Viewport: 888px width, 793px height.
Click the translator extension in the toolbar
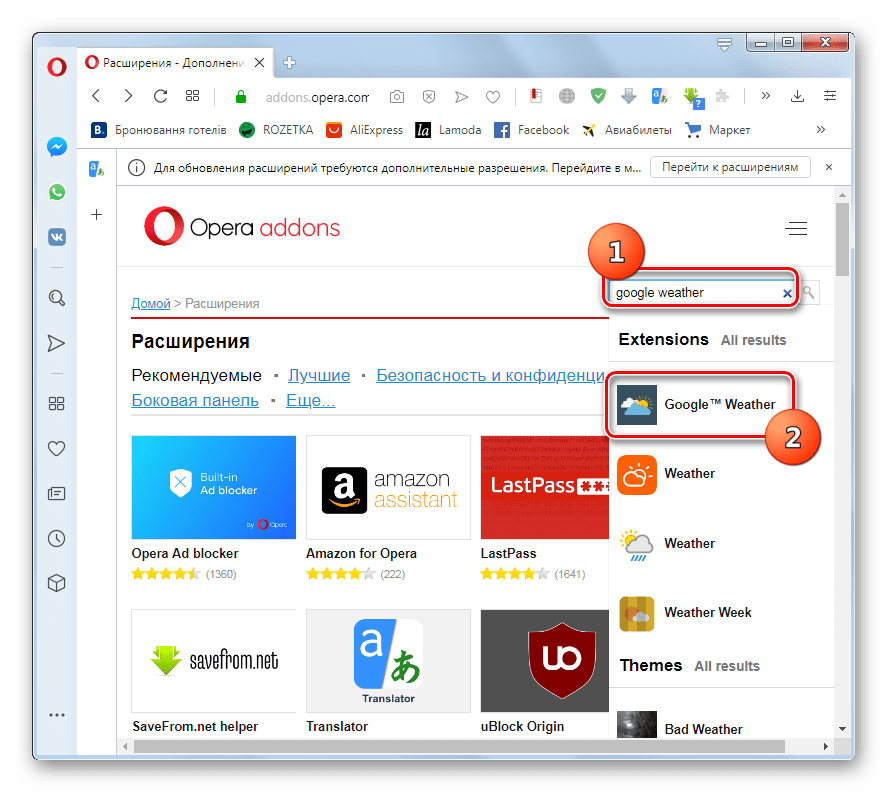tap(659, 96)
